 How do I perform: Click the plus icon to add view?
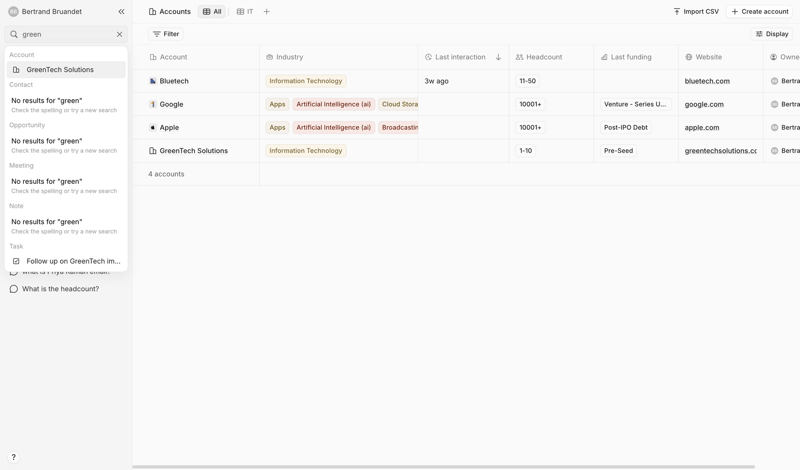tap(267, 12)
